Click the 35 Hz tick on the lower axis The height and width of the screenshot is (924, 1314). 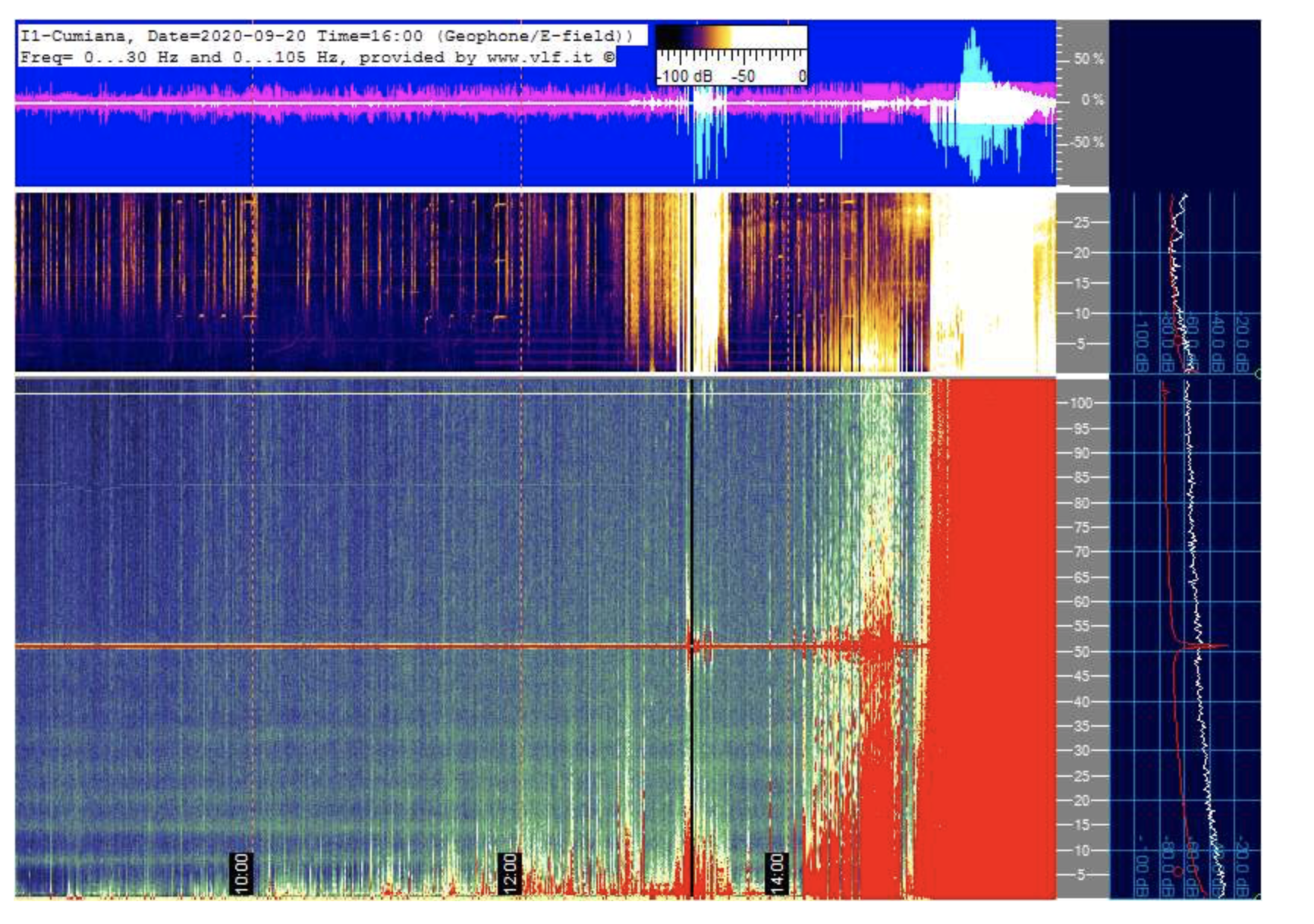point(1080,726)
